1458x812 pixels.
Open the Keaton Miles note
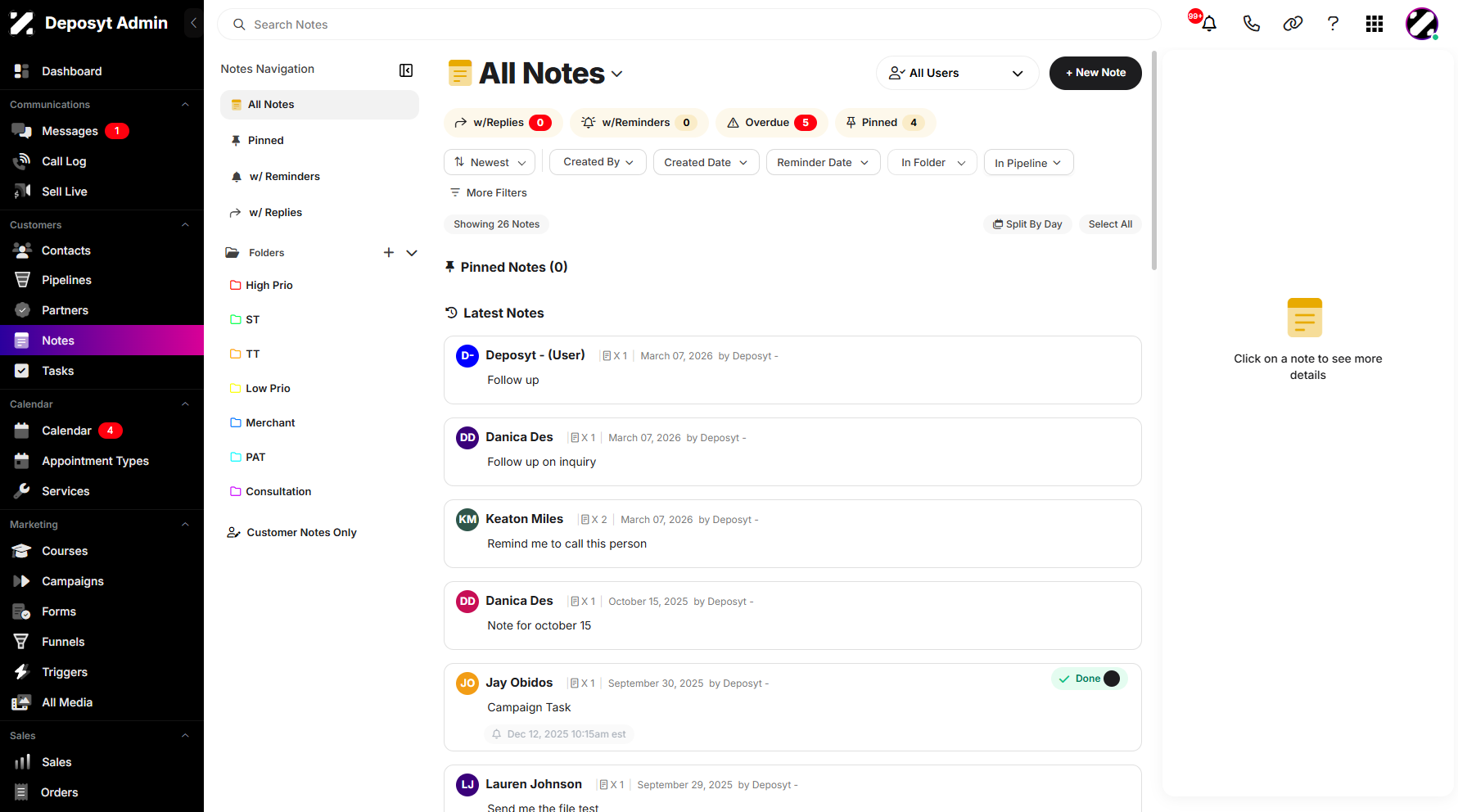tap(792, 534)
